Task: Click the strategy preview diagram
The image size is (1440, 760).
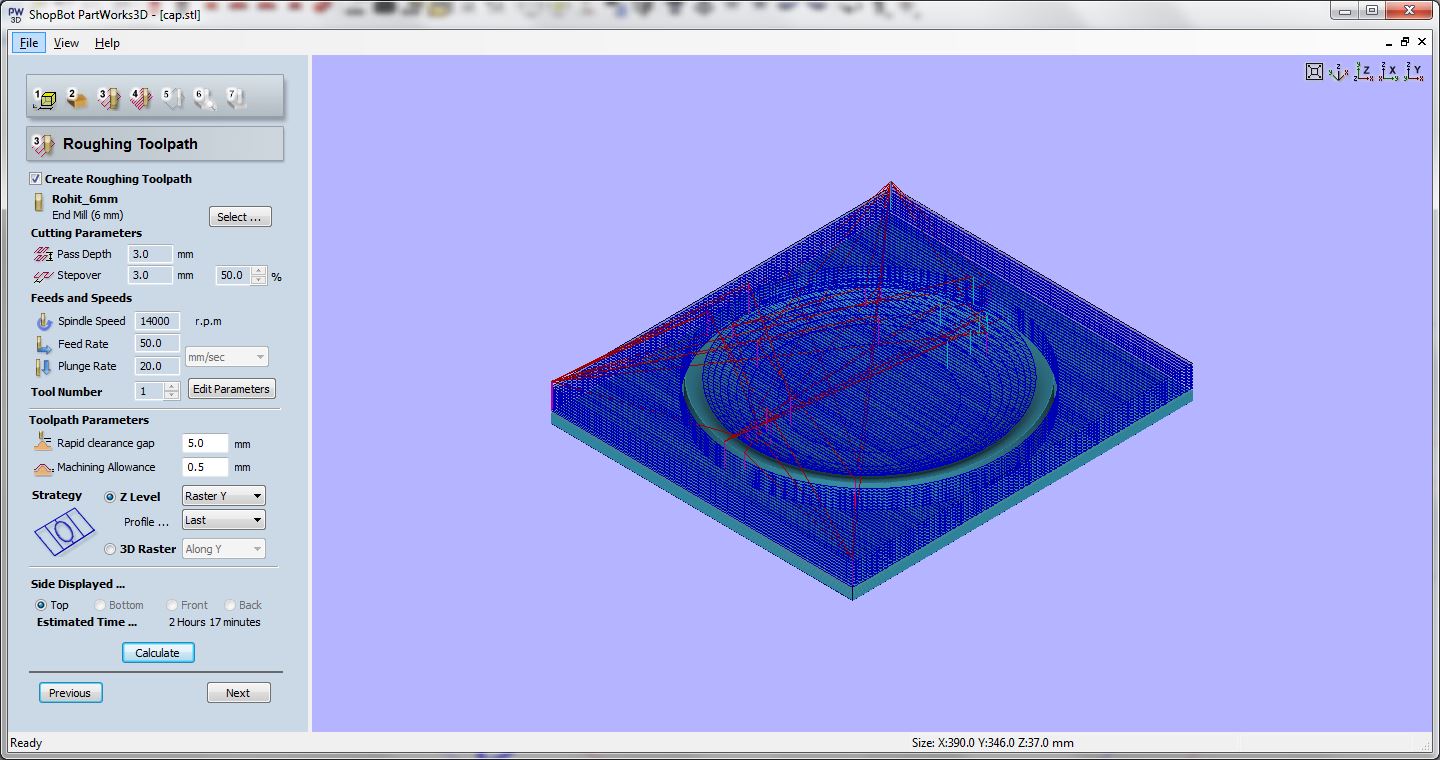Action: [64, 532]
